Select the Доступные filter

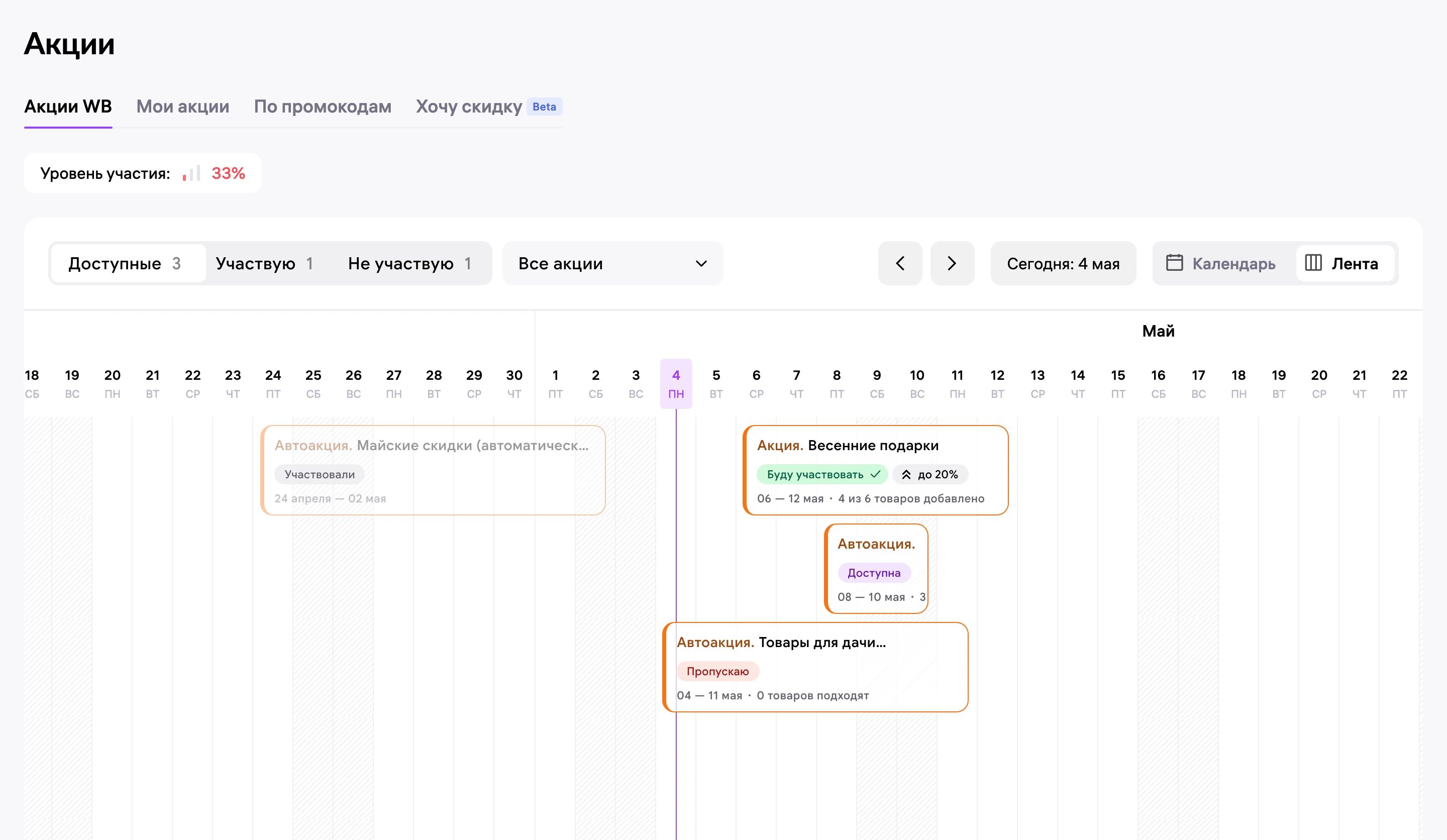click(x=128, y=264)
